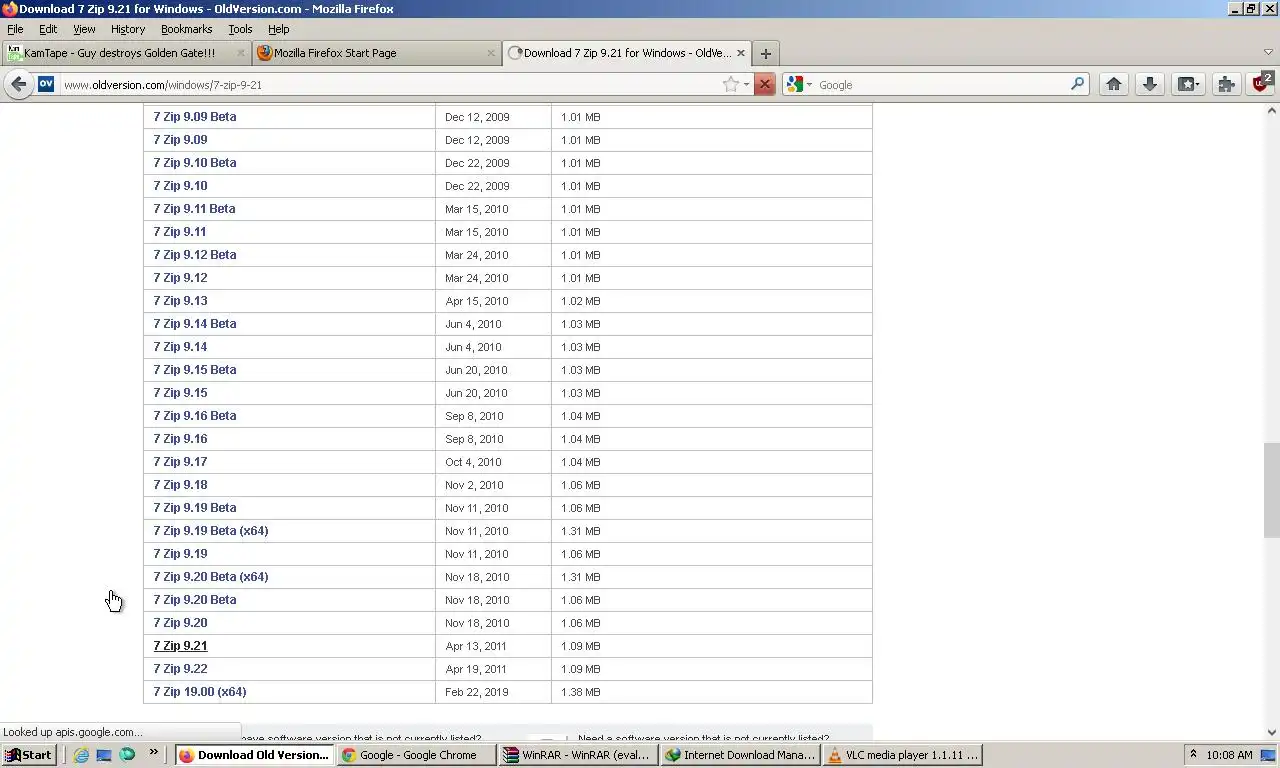Go back with the Firefox back arrow
The width and height of the screenshot is (1280, 768).
pyautogui.click(x=18, y=85)
